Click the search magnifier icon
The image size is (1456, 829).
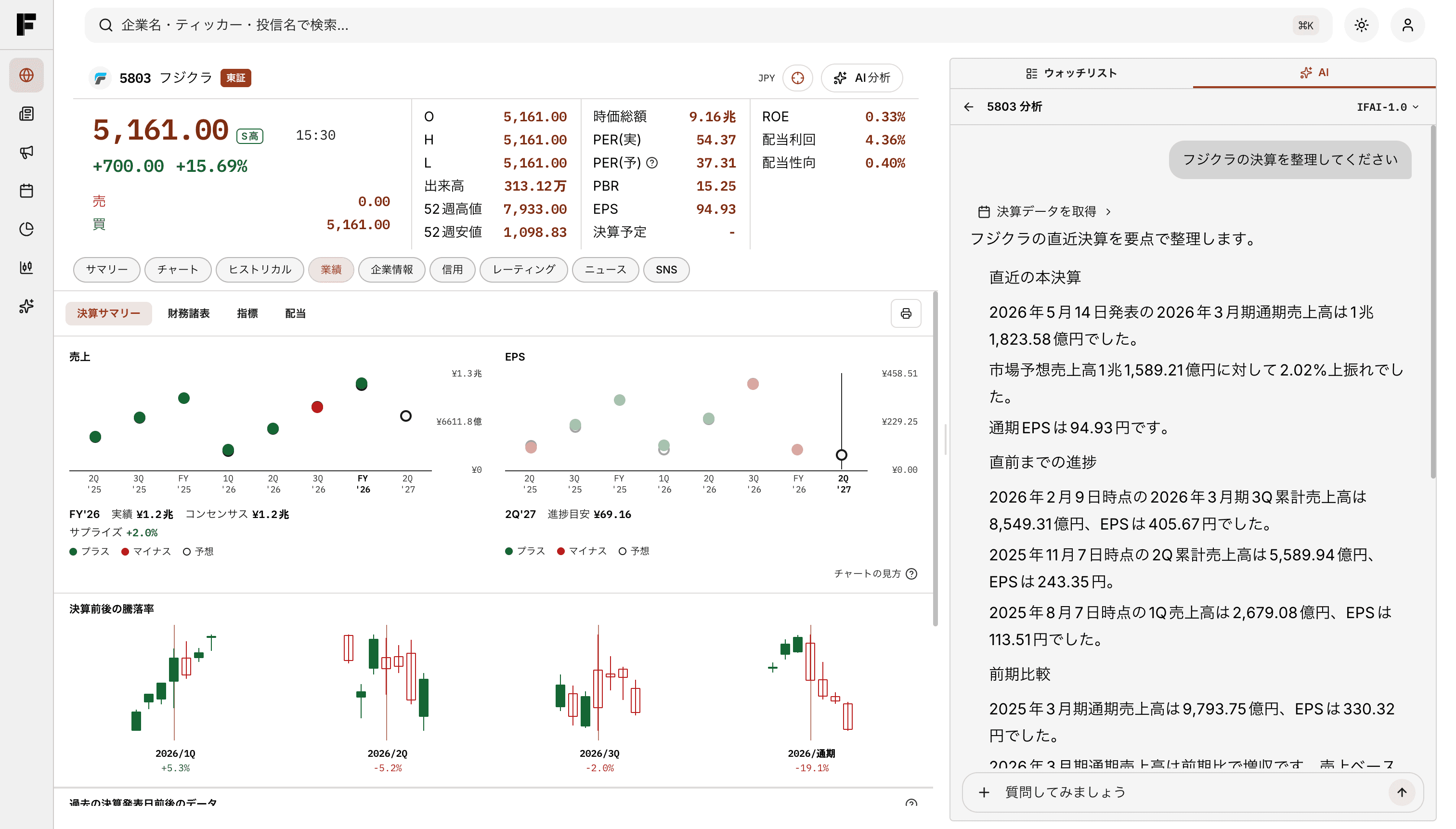tap(105, 25)
